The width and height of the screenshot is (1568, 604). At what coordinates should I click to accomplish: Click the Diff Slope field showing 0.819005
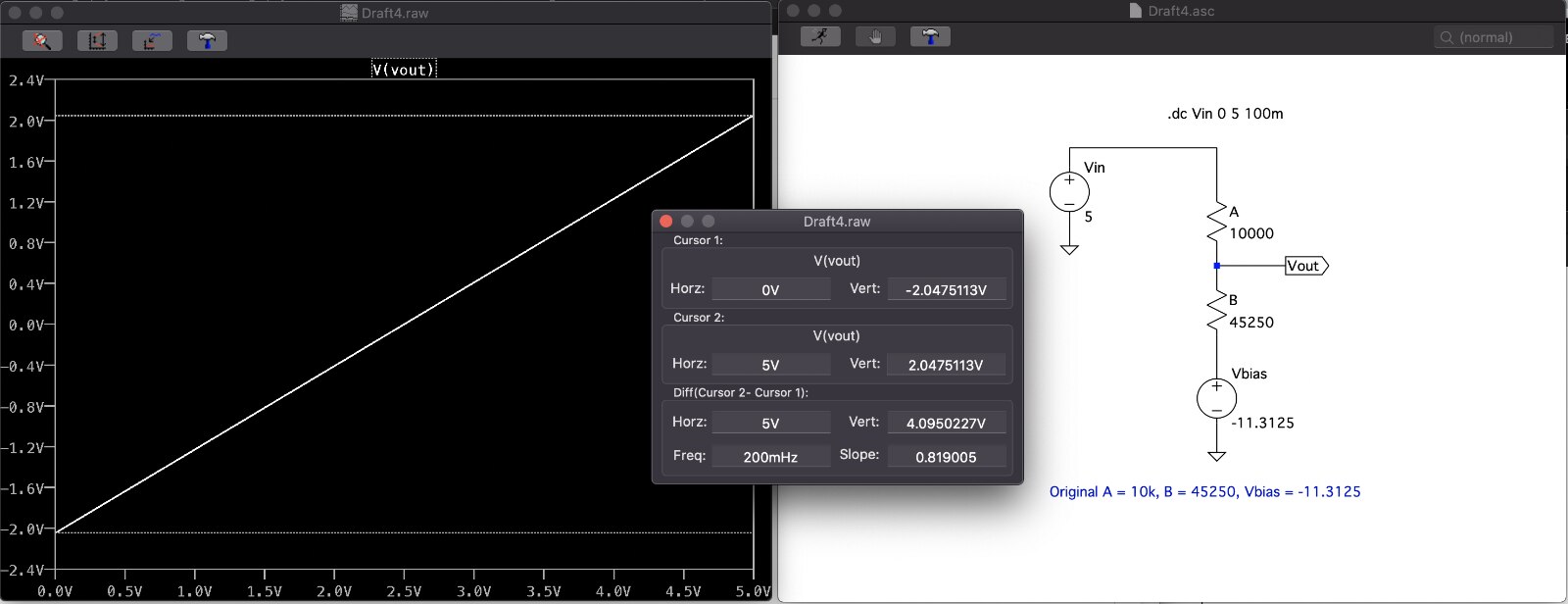click(946, 456)
